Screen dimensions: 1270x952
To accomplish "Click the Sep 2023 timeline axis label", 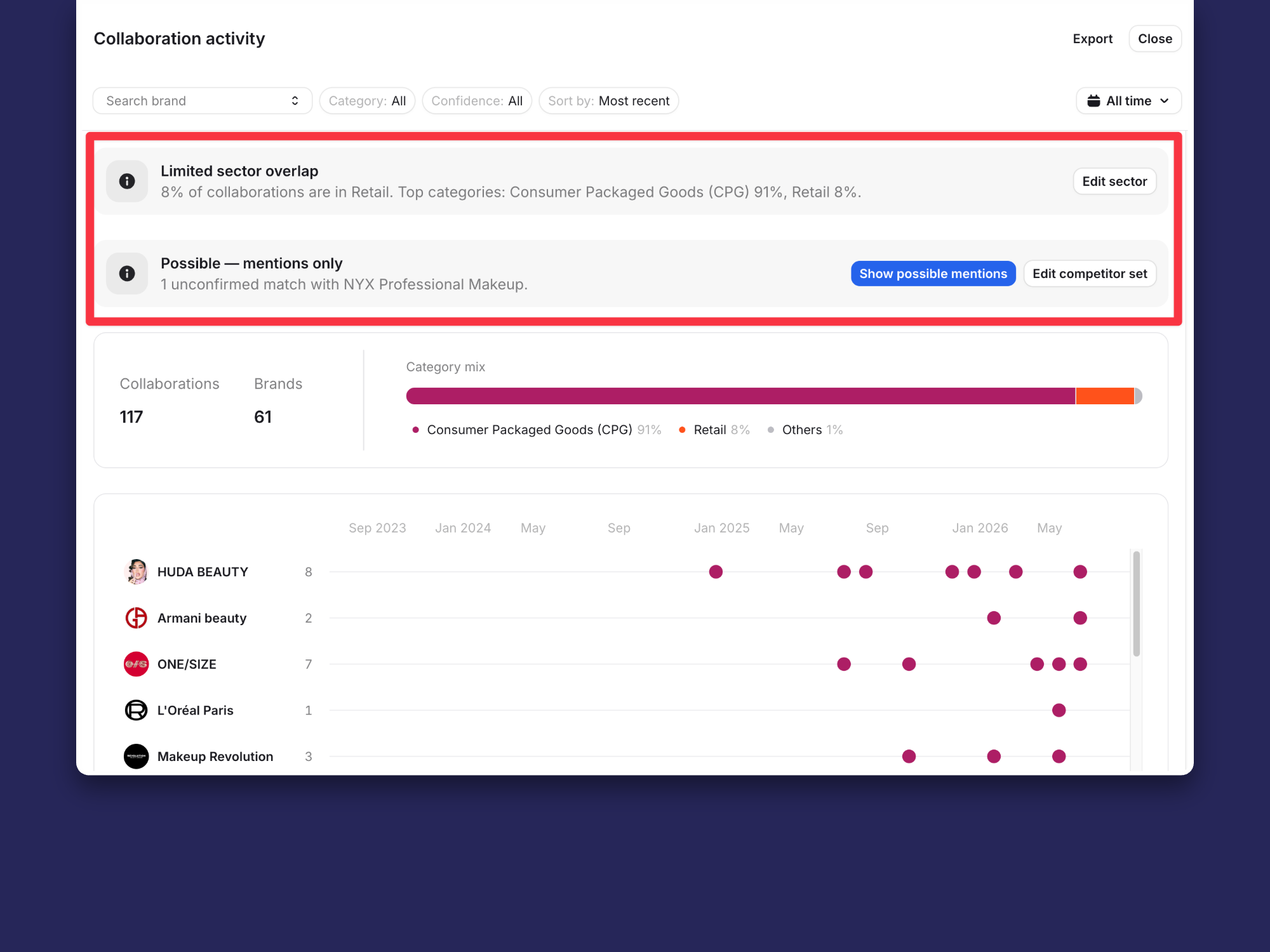I will click(x=377, y=528).
